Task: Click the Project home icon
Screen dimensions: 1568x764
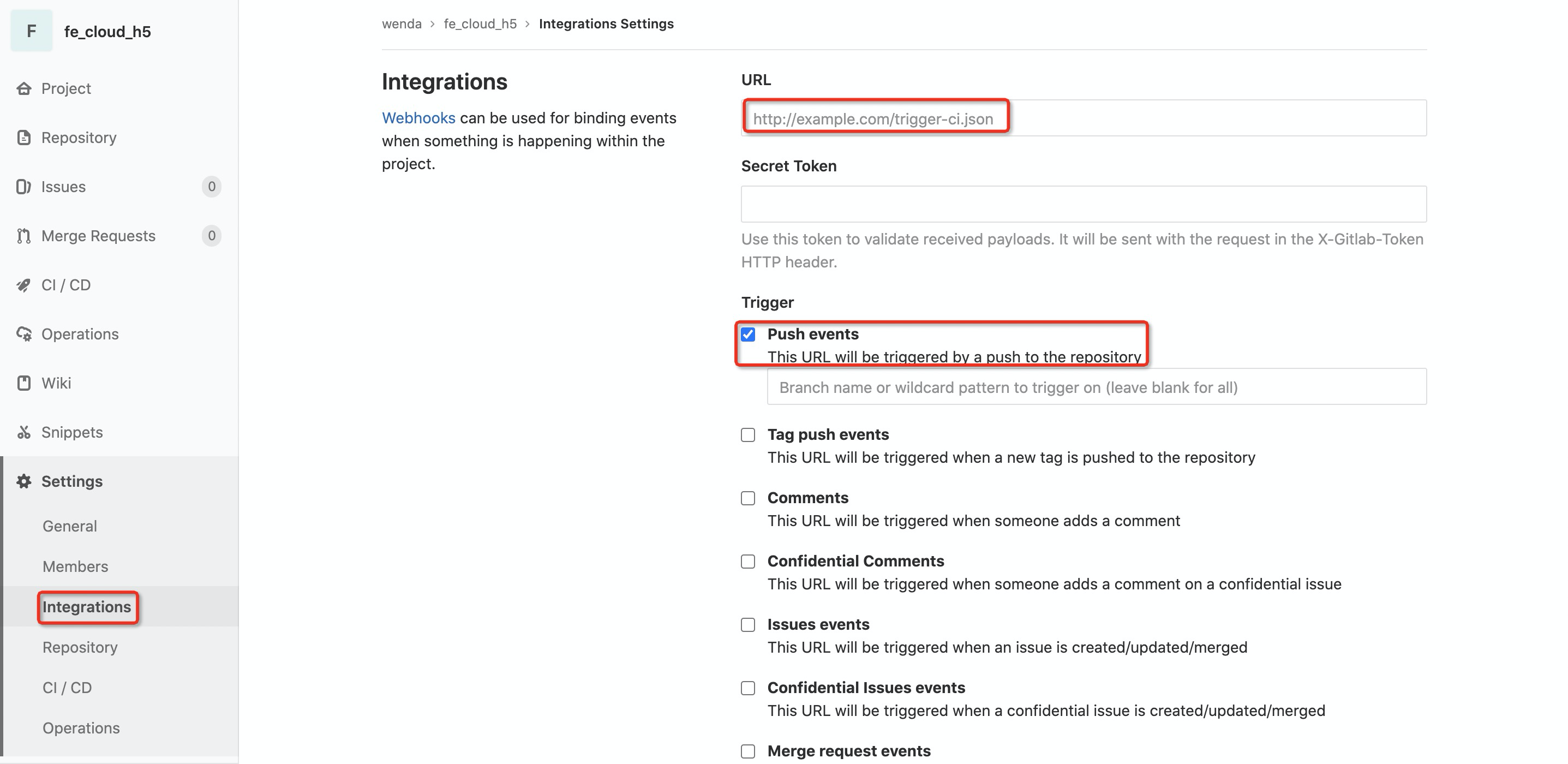Action: pos(24,89)
